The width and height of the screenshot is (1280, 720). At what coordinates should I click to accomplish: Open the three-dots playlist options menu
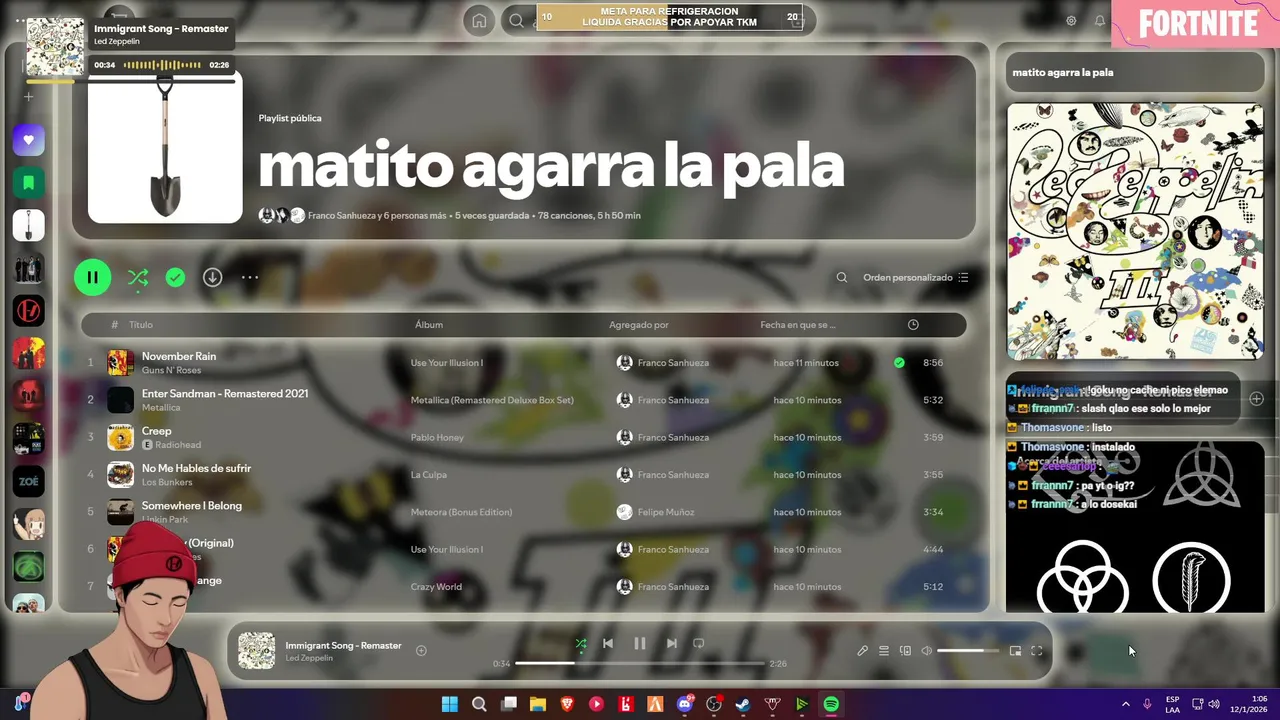coord(250,277)
